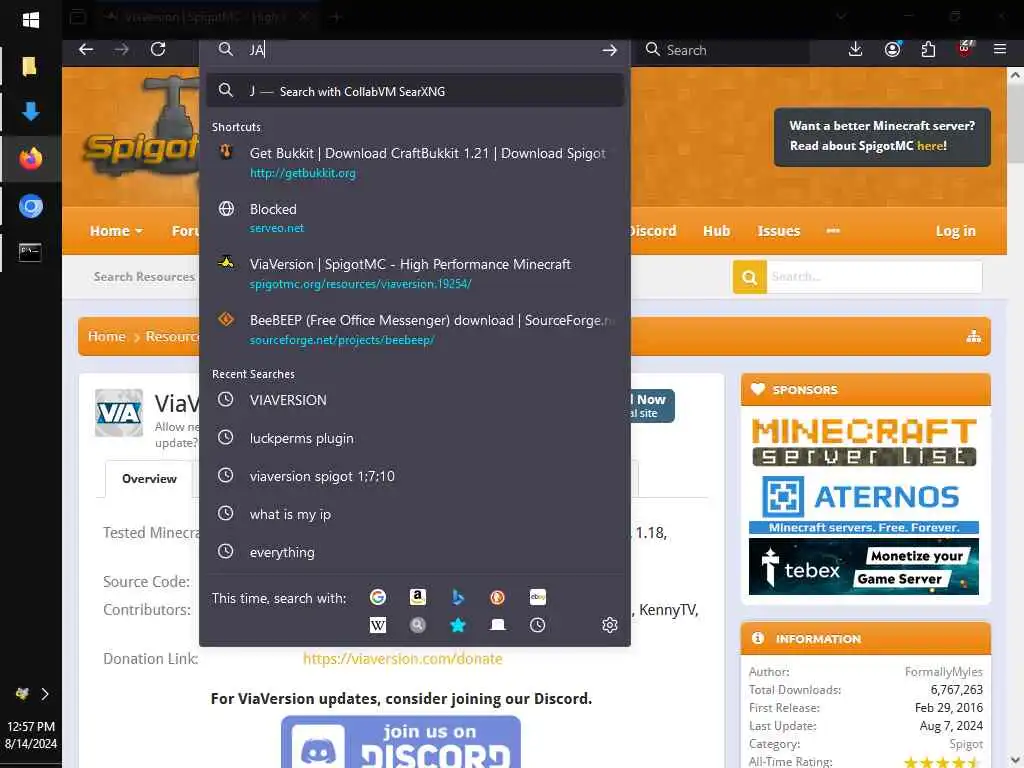
Task: Search this time with DuckDuckGo
Action: pyautogui.click(x=498, y=597)
